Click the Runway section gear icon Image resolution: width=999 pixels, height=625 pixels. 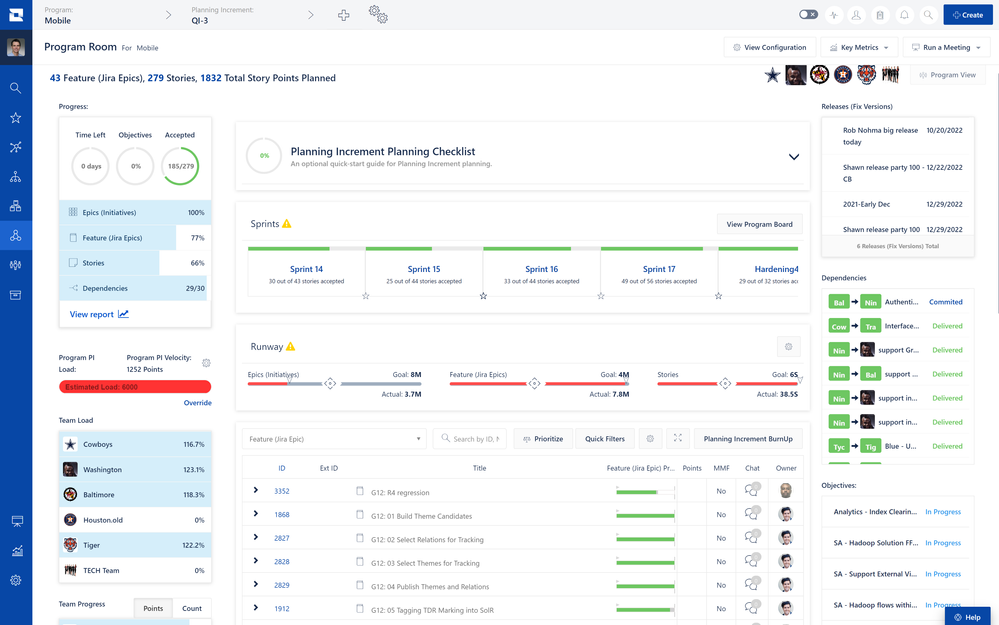pyautogui.click(x=788, y=347)
